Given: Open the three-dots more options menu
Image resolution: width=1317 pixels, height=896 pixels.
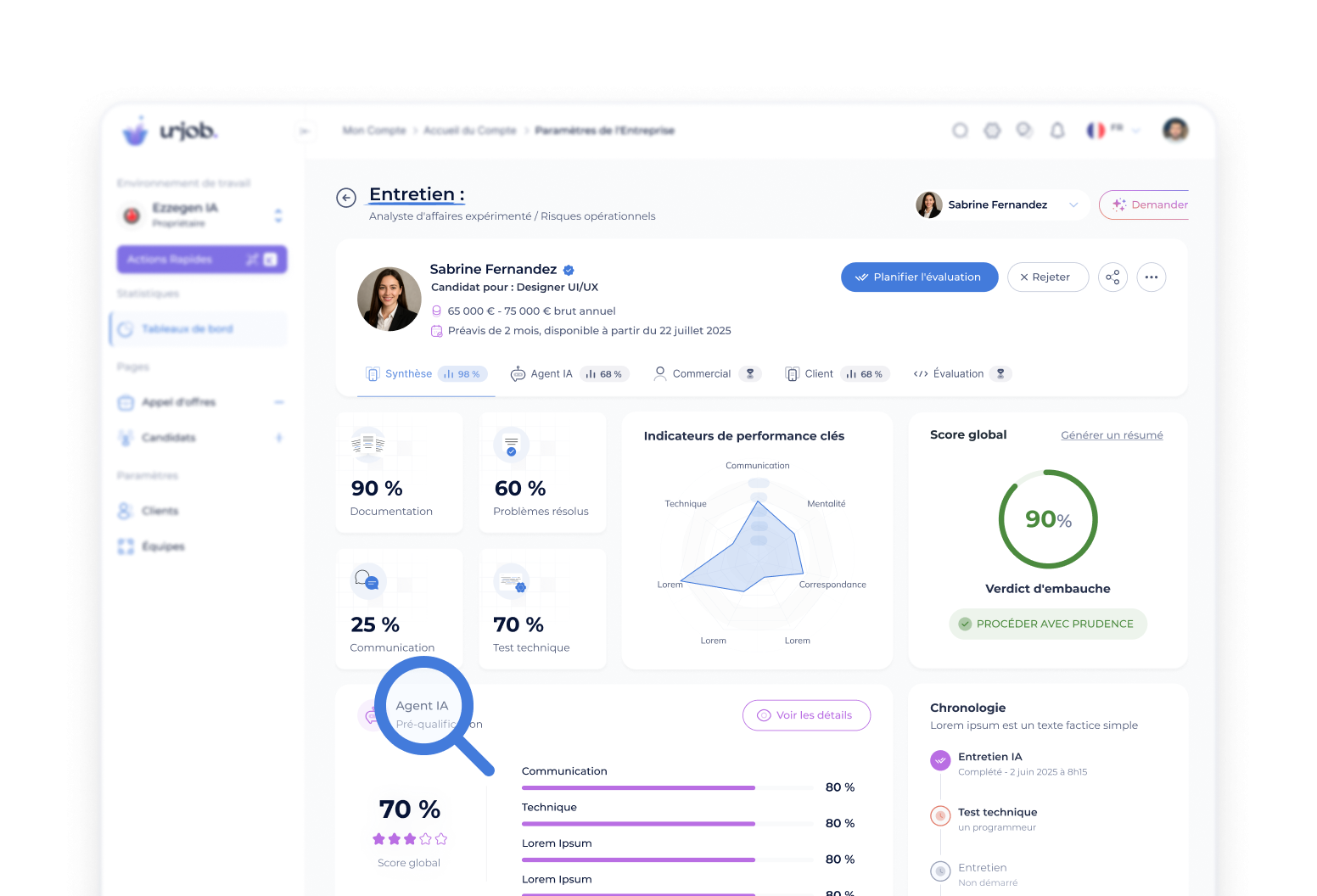Looking at the screenshot, I should point(1151,277).
